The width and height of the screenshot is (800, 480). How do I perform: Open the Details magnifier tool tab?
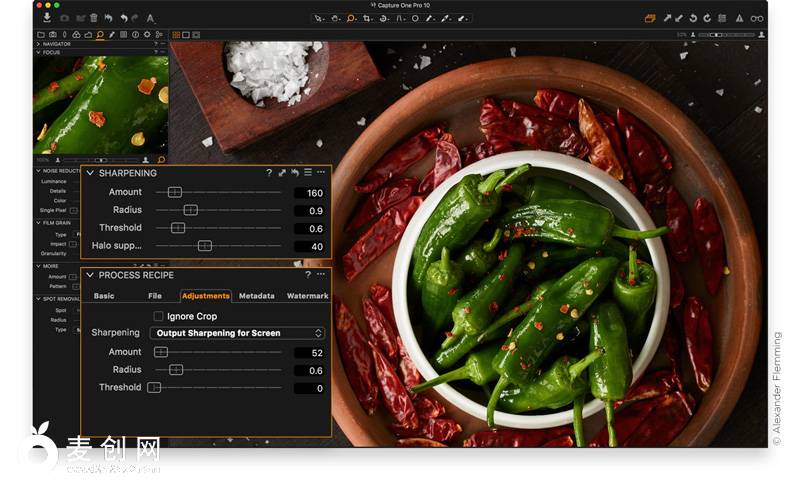pos(100,35)
